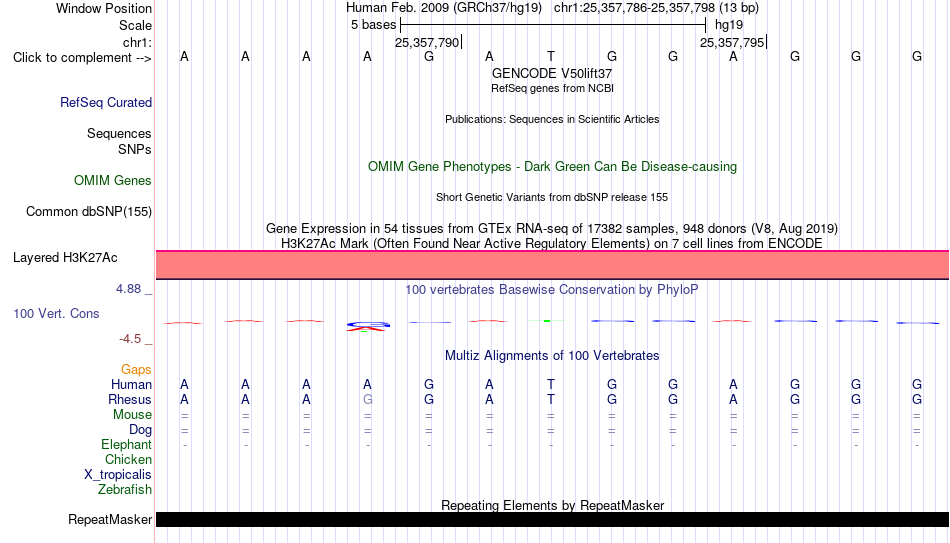
Task: Click the T base in the Rhesus alignment row
Action: point(551,400)
